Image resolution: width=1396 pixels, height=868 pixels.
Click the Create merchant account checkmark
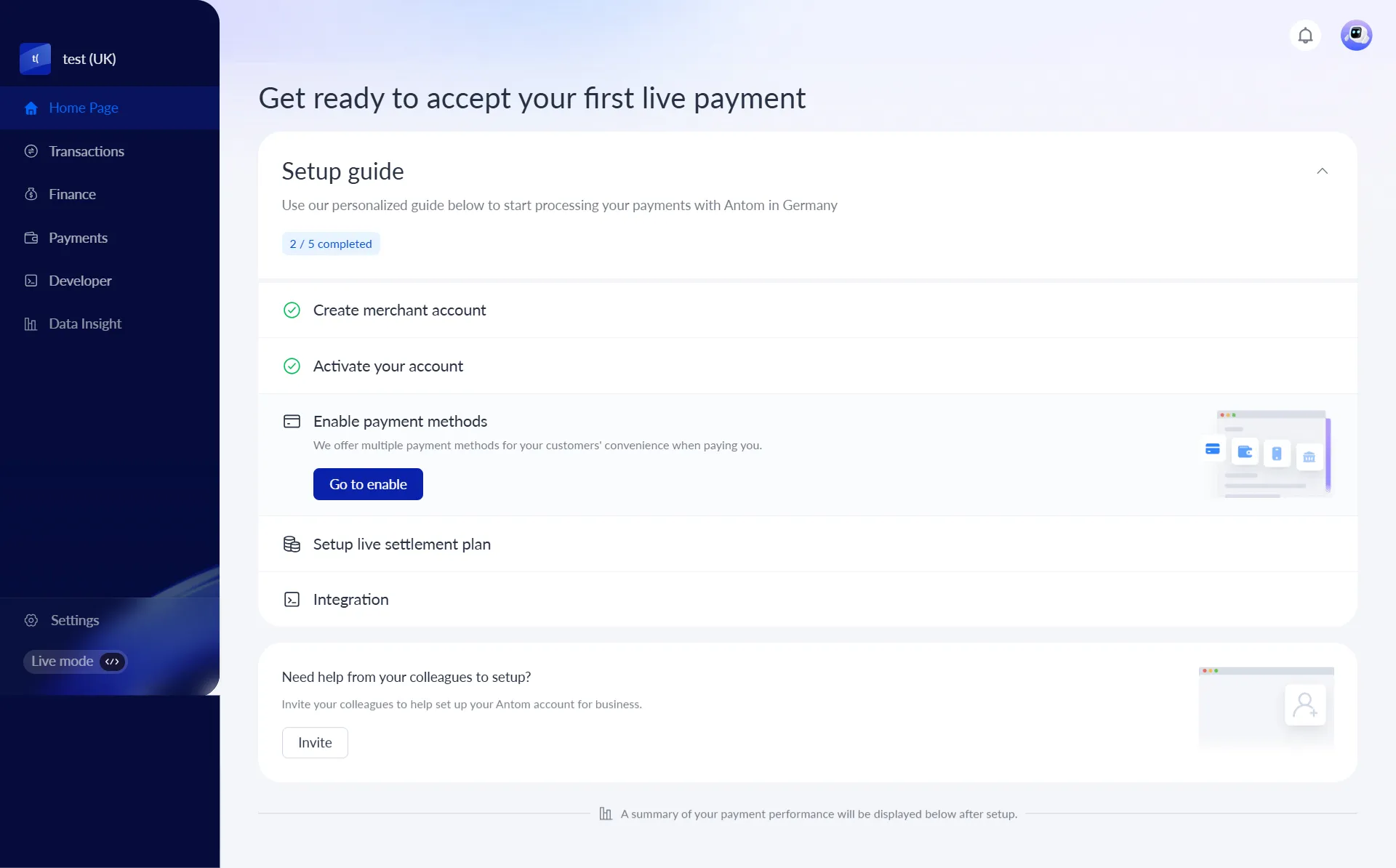point(292,310)
